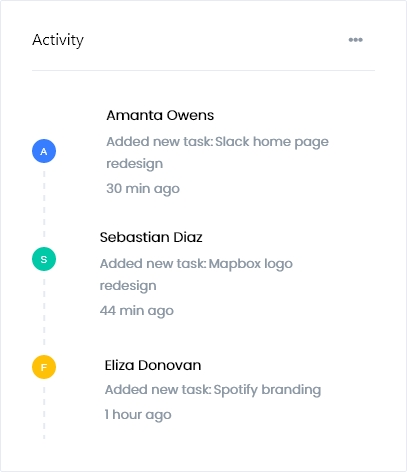Click the 1 hour ago timestamp
The height and width of the screenshot is (472, 407).
tap(138, 415)
